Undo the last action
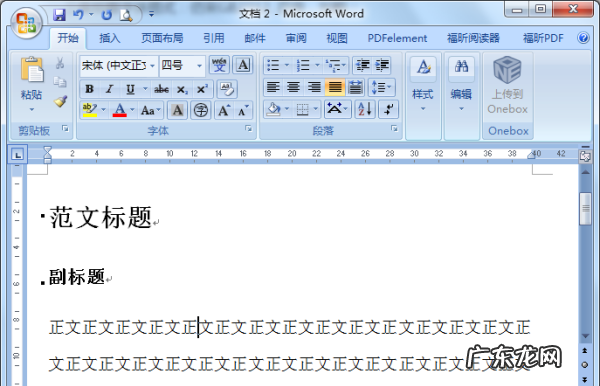600x386 pixels. [78, 15]
